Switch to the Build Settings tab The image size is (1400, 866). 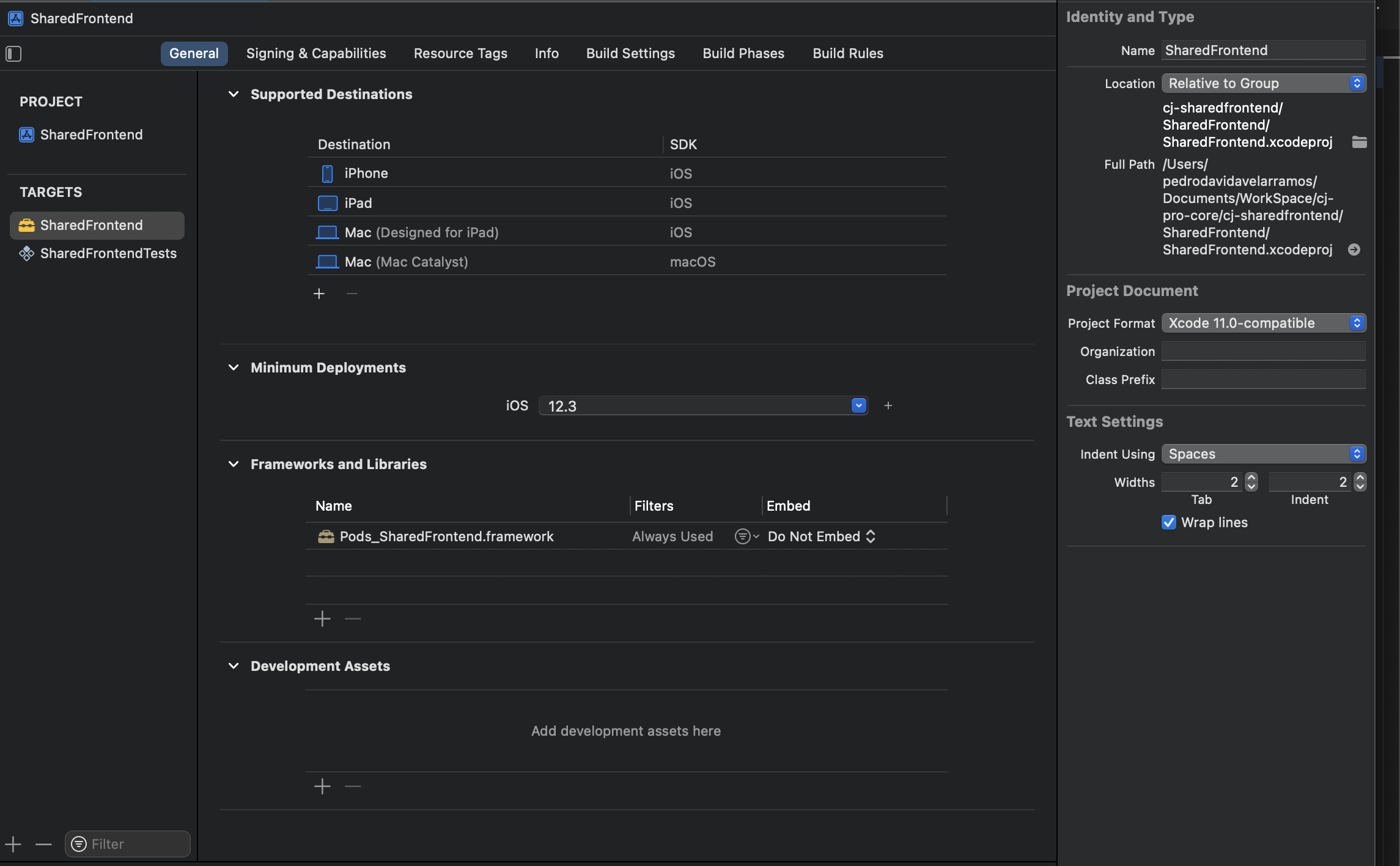[630, 54]
